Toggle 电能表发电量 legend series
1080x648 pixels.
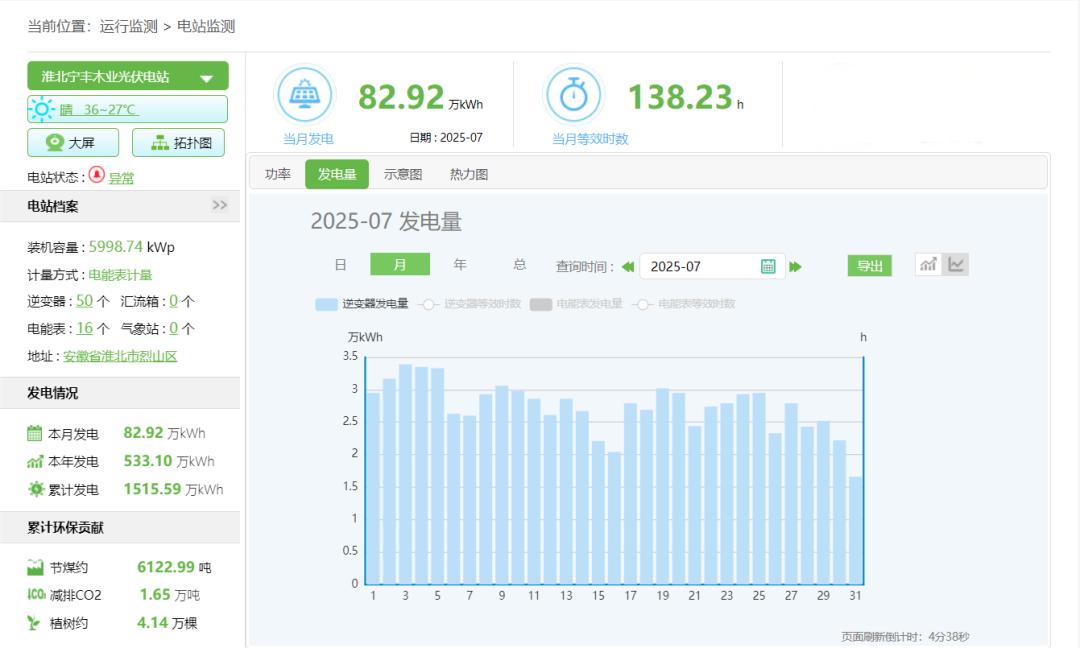[x=576, y=304]
